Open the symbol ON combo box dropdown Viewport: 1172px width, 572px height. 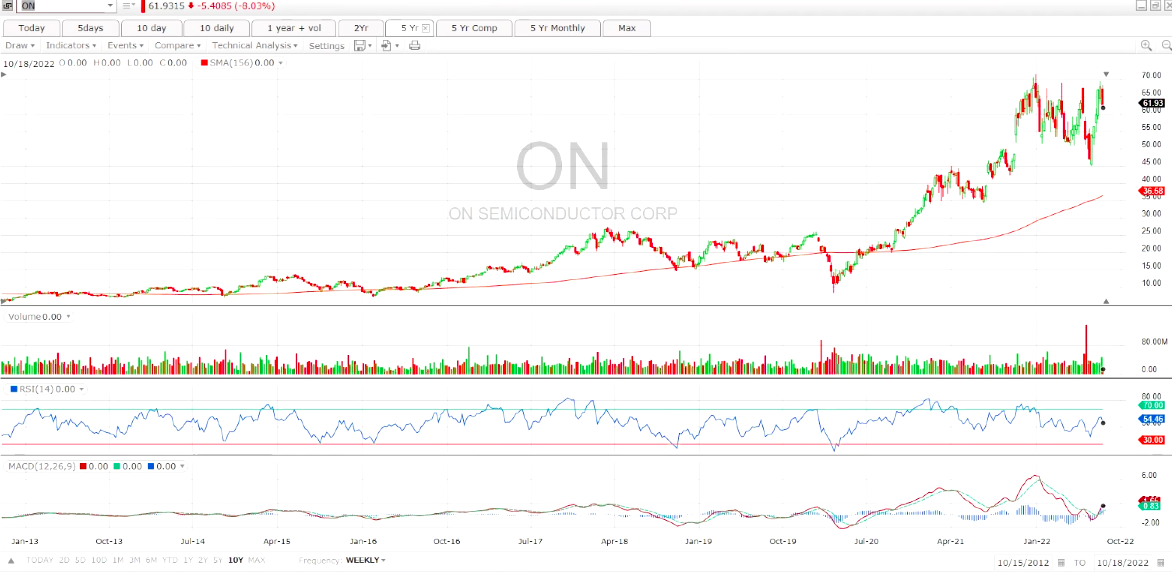coord(111,6)
